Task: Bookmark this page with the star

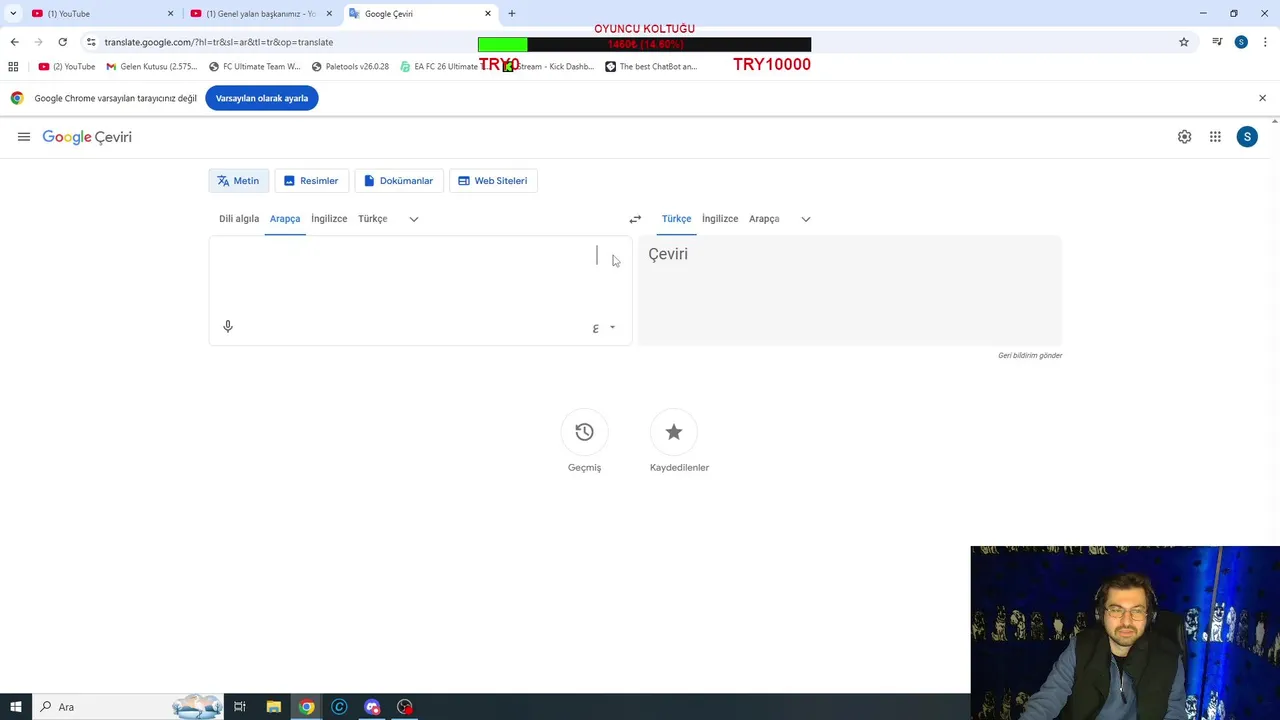Action: click(x=1184, y=42)
